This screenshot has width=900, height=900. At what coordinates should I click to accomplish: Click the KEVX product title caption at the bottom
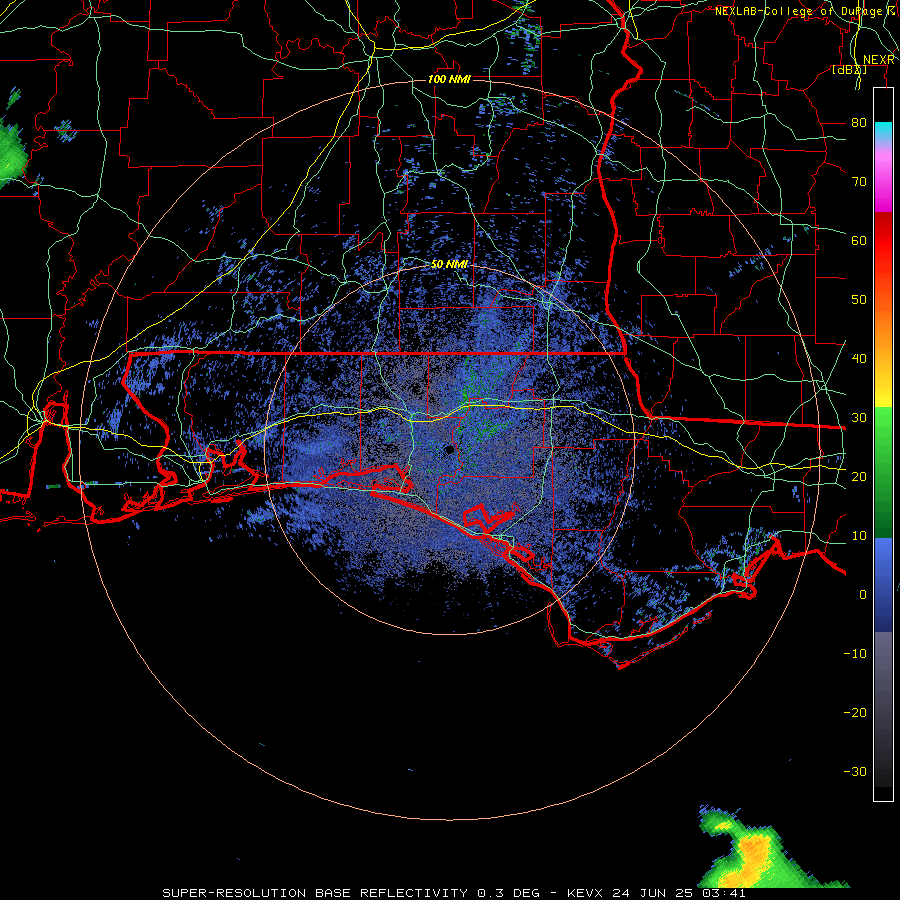(453, 893)
